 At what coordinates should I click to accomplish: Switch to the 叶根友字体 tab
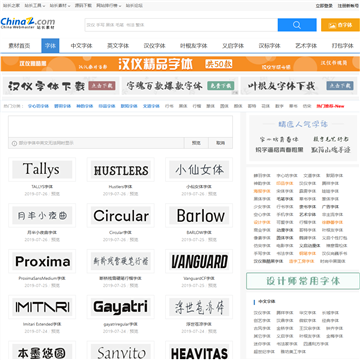(194, 46)
